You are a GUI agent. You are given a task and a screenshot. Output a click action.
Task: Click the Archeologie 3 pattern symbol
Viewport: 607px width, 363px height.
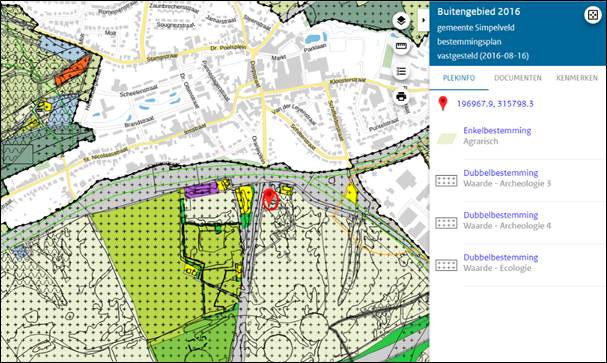coord(446,181)
